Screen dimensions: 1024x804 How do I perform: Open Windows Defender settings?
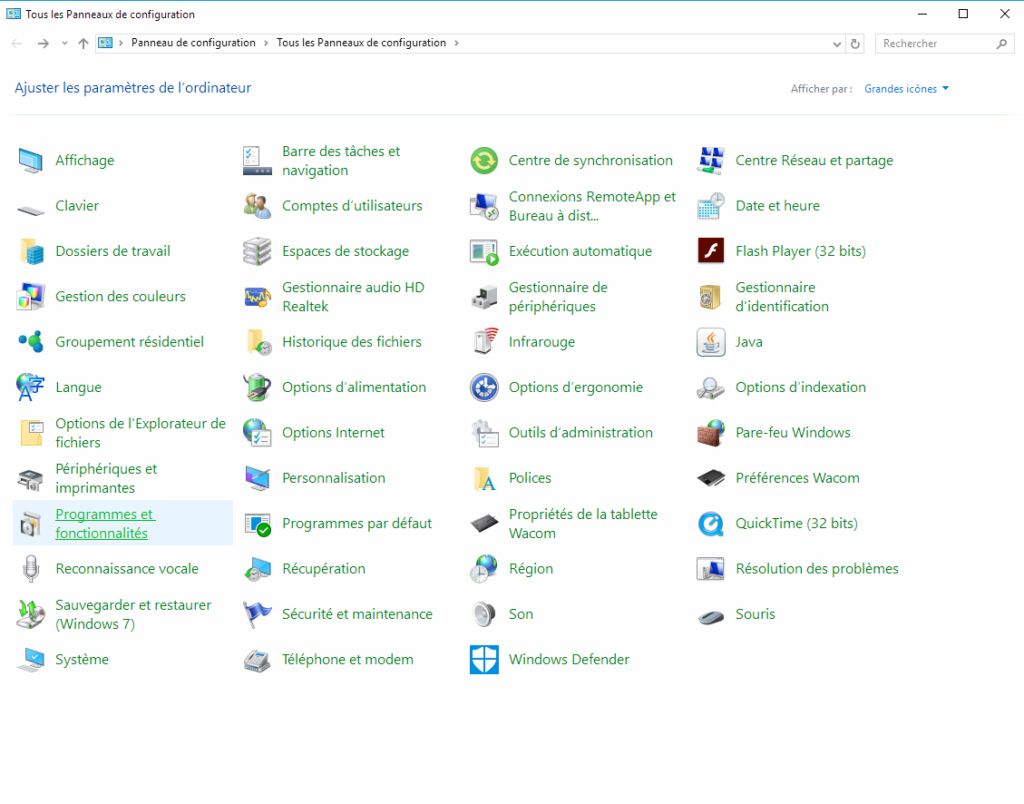pos(568,659)
